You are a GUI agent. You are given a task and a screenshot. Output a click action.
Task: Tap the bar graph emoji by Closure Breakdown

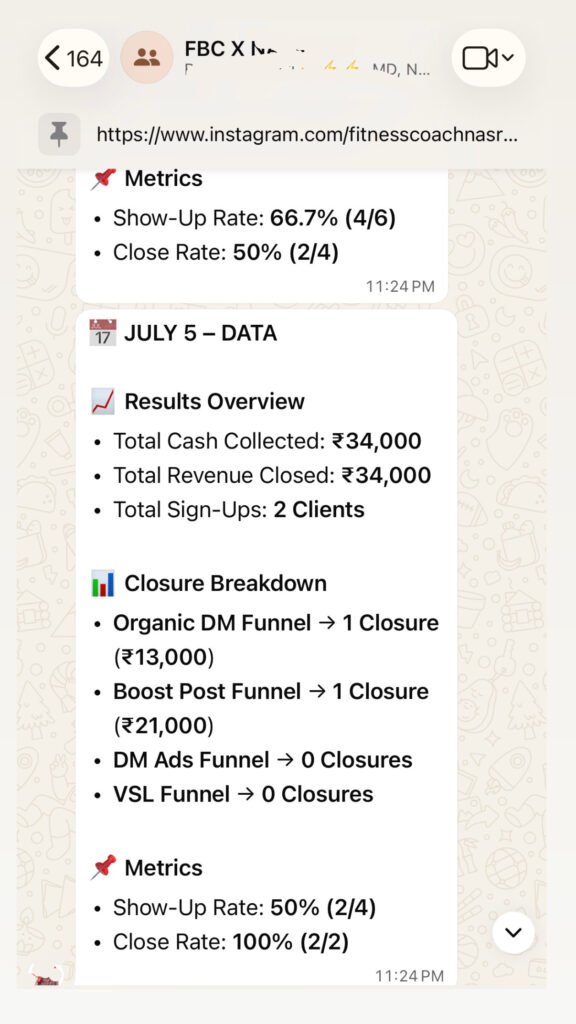click(103, 583)
